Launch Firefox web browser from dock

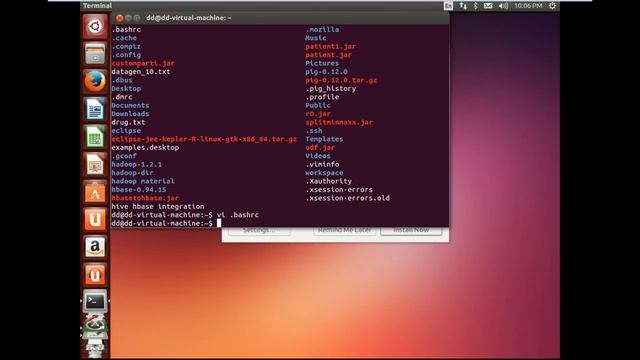click(x=95, y=81)
